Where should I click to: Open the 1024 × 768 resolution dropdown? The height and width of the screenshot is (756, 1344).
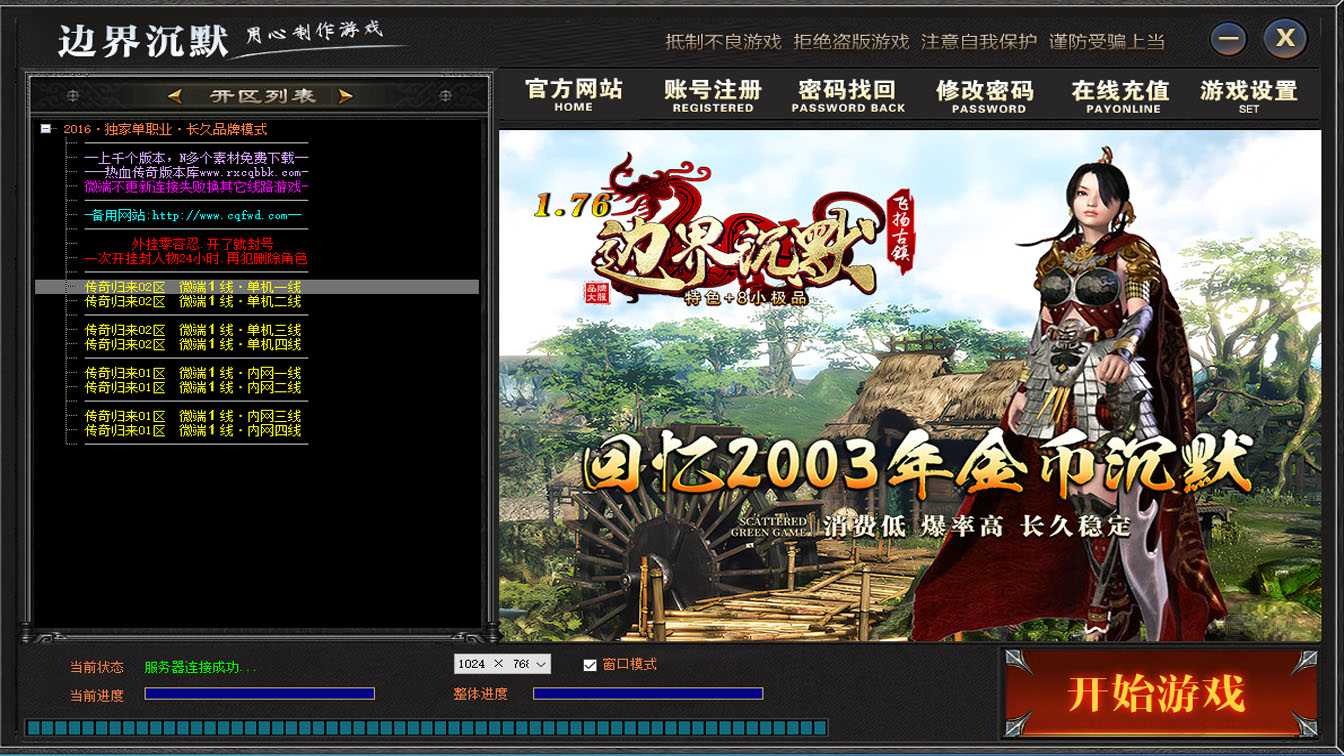pyautogui.click(x=502, y=664)
